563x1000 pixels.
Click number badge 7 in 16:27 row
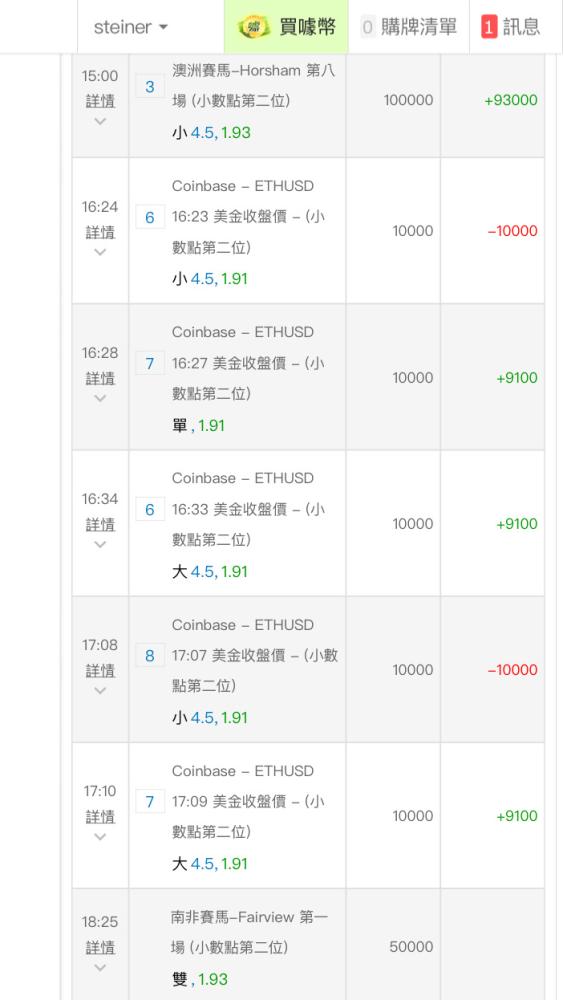(x=150, y=364)
